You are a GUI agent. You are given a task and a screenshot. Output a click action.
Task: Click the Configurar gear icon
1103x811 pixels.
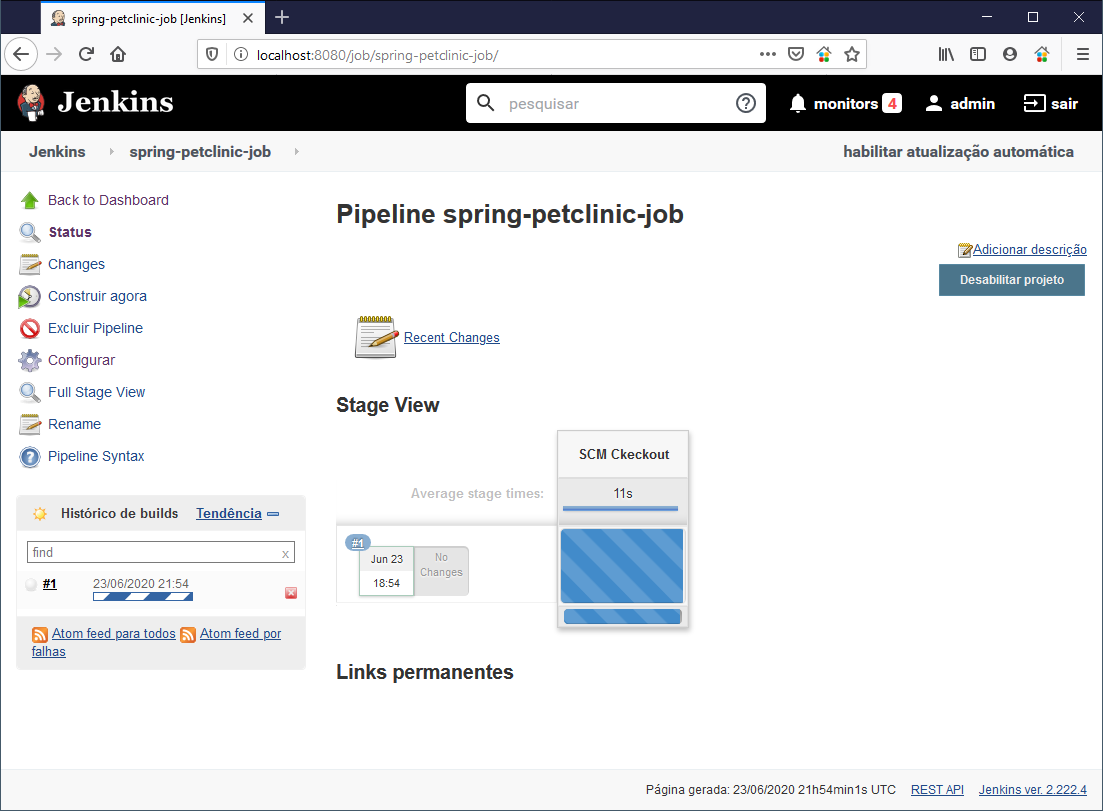[30, 361]
